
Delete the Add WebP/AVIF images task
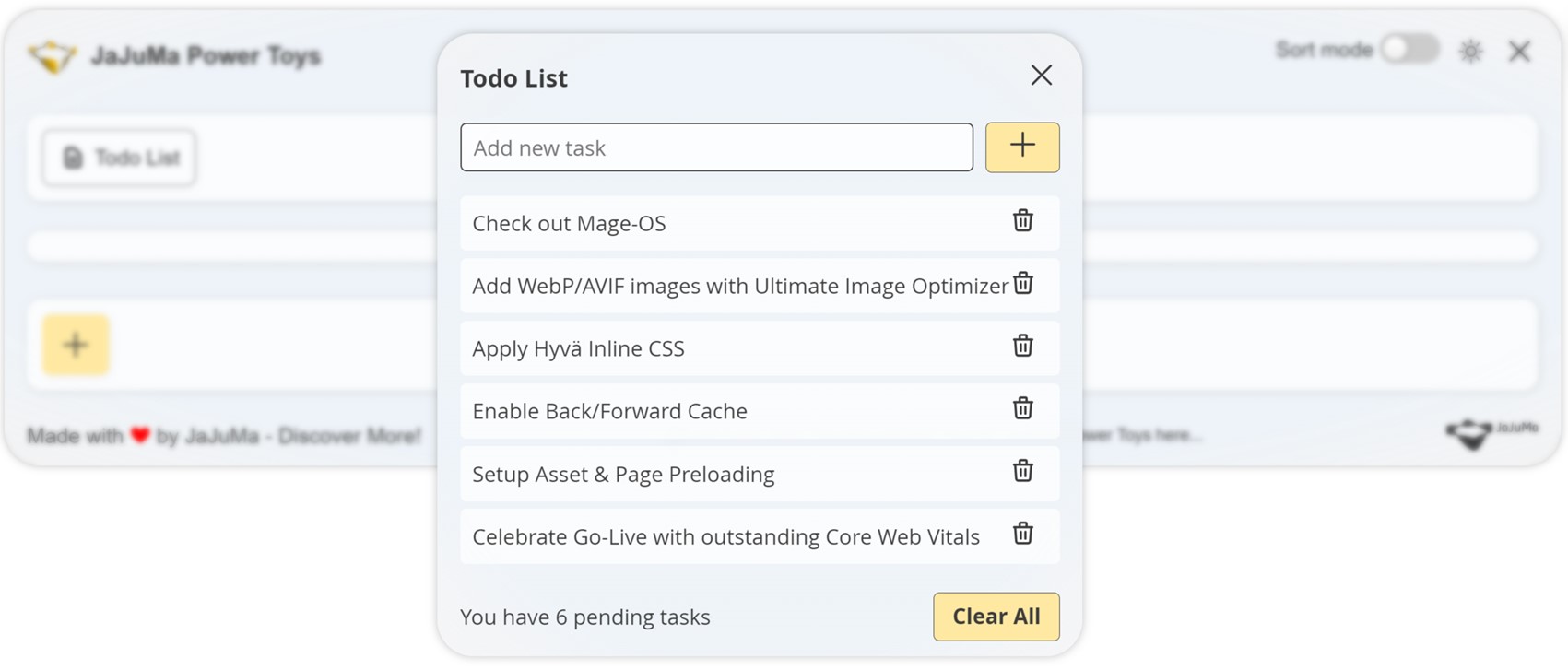pos(1022,284)
